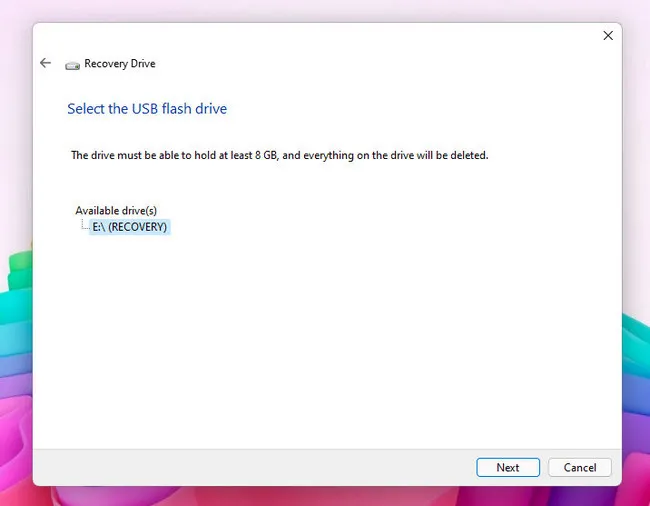
Task: Click the "Available drive(s)" label
Action: click(116, 211)
